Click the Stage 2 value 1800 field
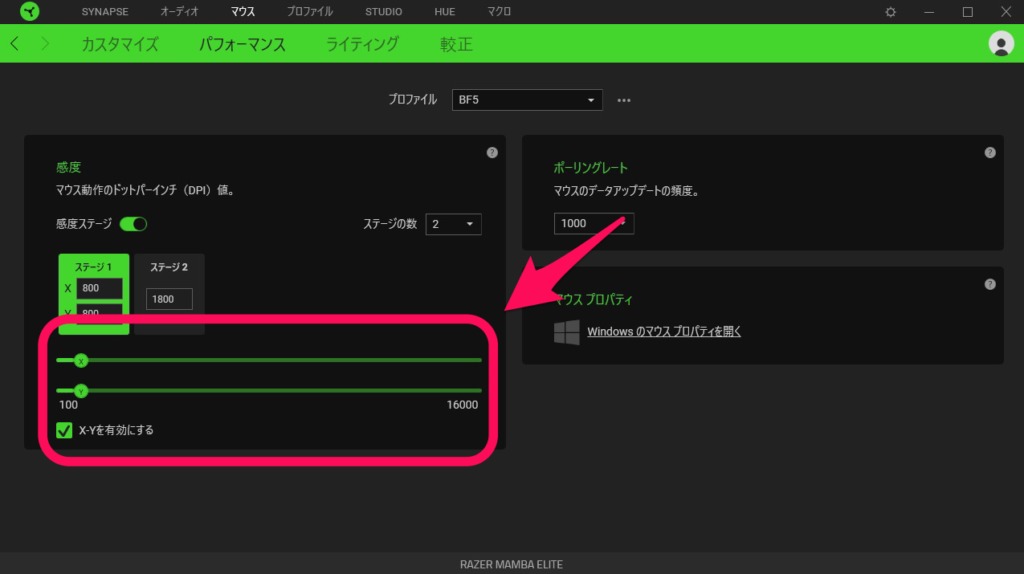This screenshot has width=1024, height=574. [x=169, y=299]
